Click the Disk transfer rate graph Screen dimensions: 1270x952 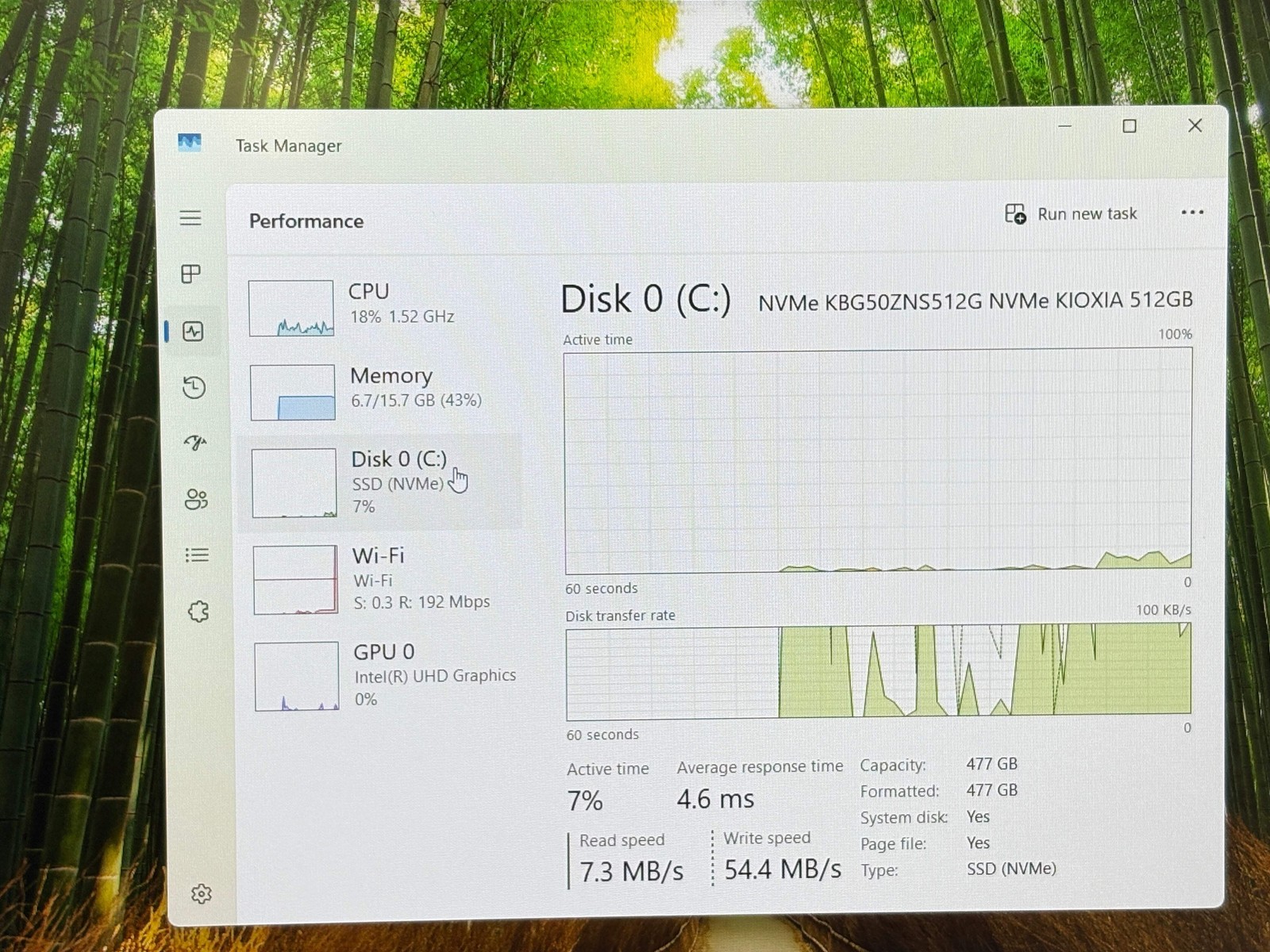878,672
